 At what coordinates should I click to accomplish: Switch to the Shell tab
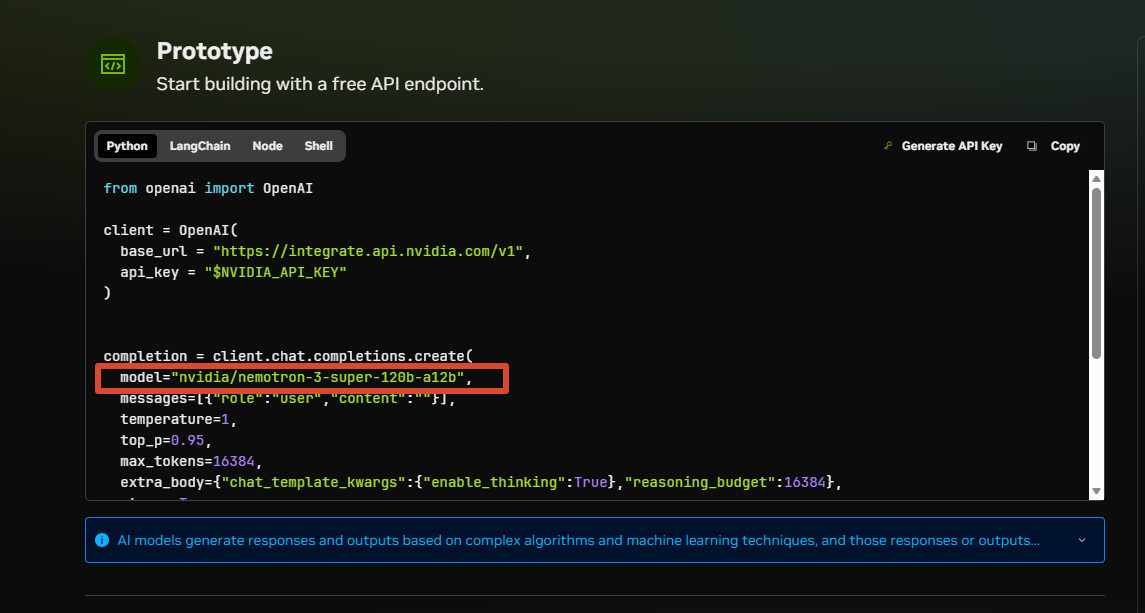318,146
